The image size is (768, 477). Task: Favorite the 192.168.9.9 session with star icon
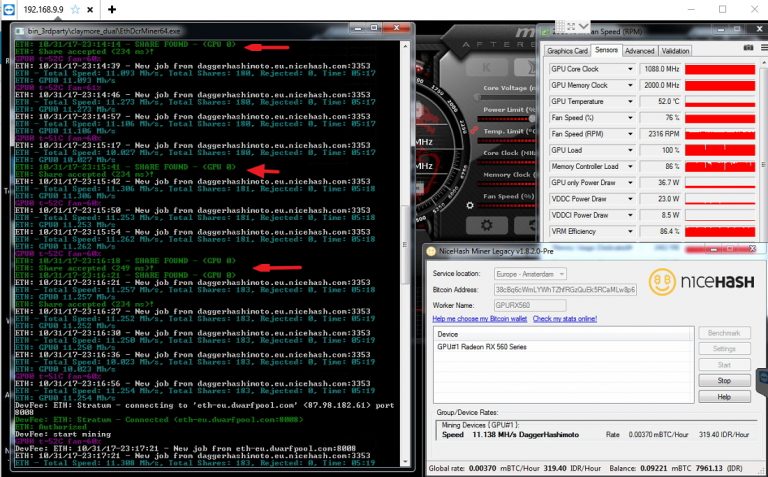tap(75, 9)
